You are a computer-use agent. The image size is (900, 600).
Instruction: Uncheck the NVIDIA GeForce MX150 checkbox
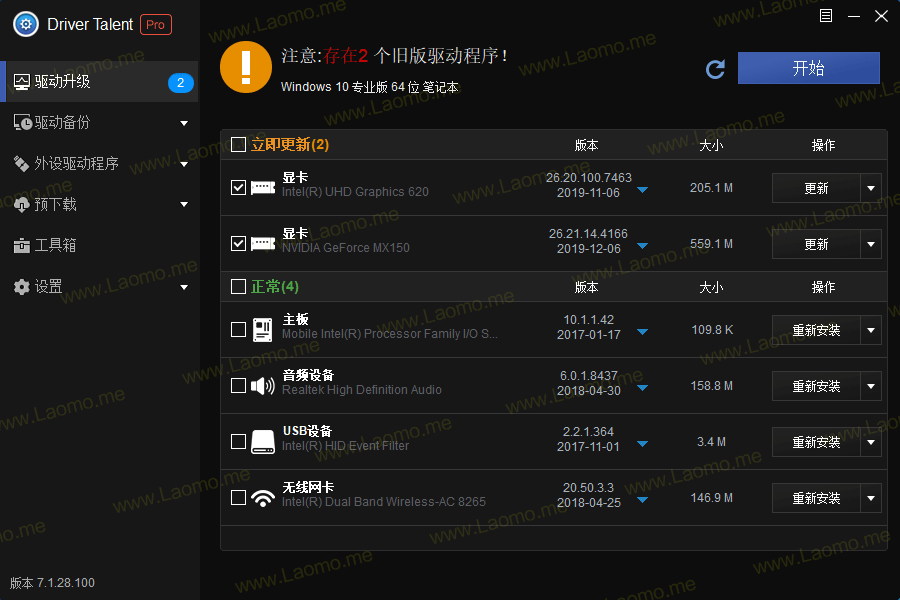[238, 244]
